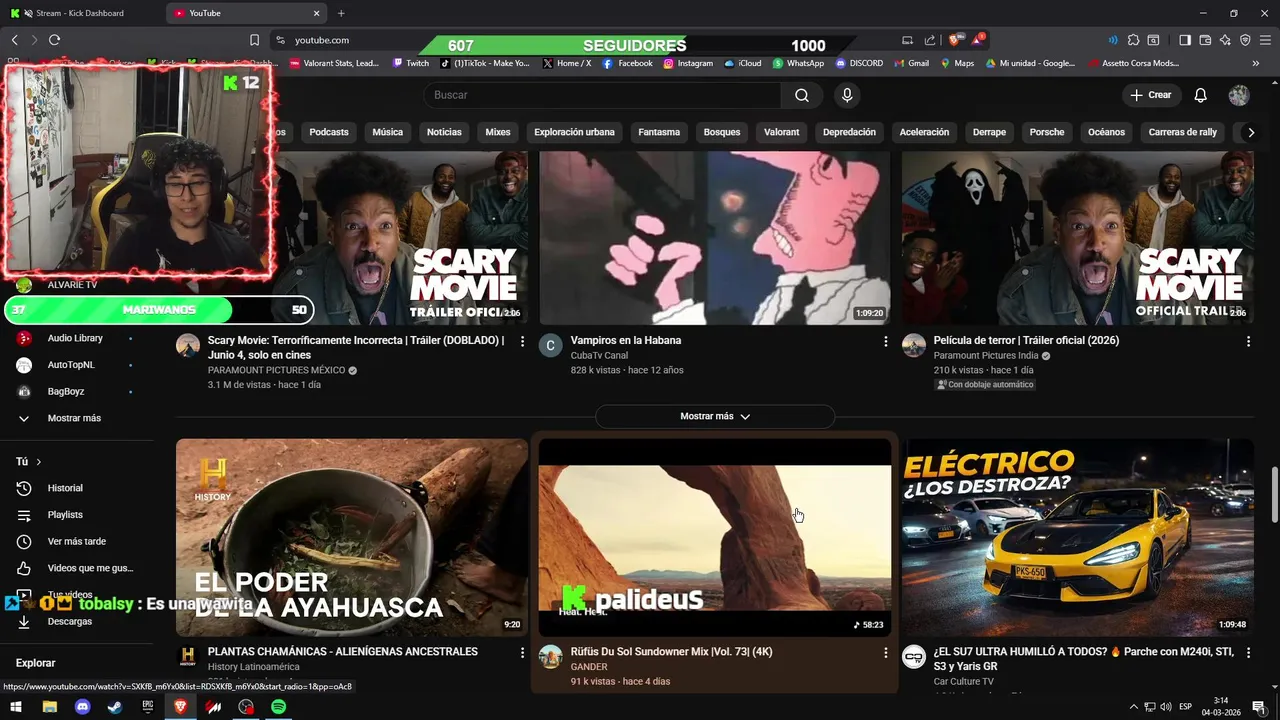Open YouTube notifications bell
The height and width of the screenshot is (720, 1280).
tap(1200, 95)
